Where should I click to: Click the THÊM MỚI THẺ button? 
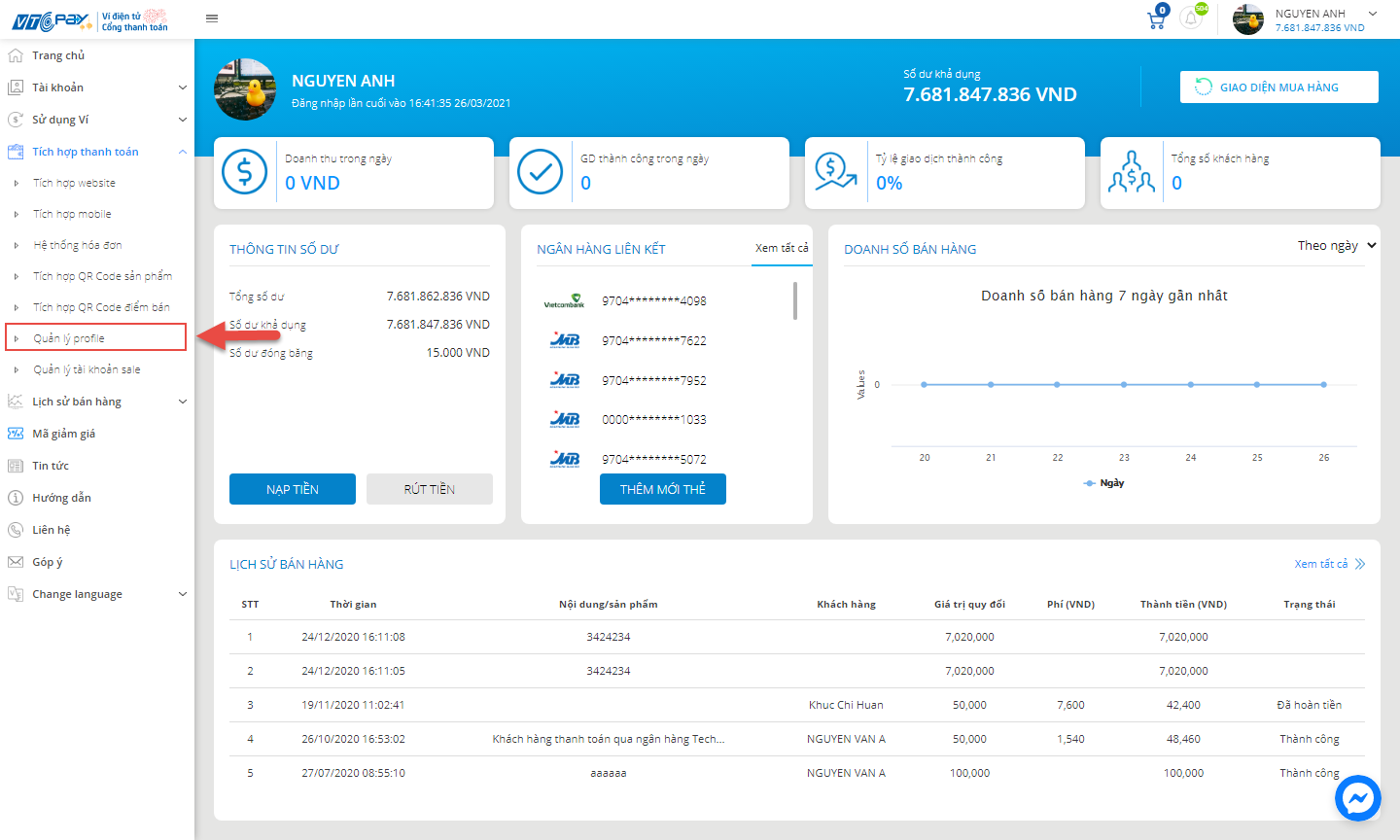[x=663, y=489]
